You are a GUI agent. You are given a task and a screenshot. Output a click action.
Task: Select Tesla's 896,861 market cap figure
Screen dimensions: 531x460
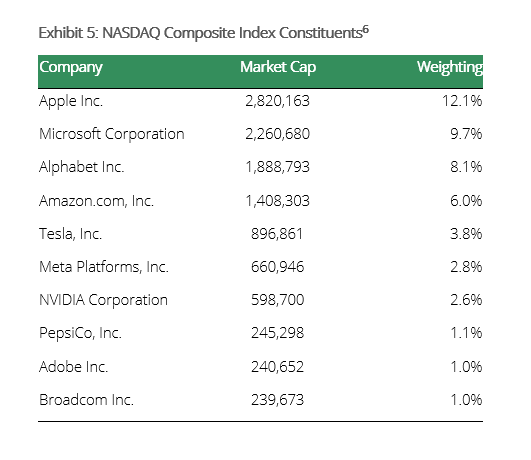point(277,234)
